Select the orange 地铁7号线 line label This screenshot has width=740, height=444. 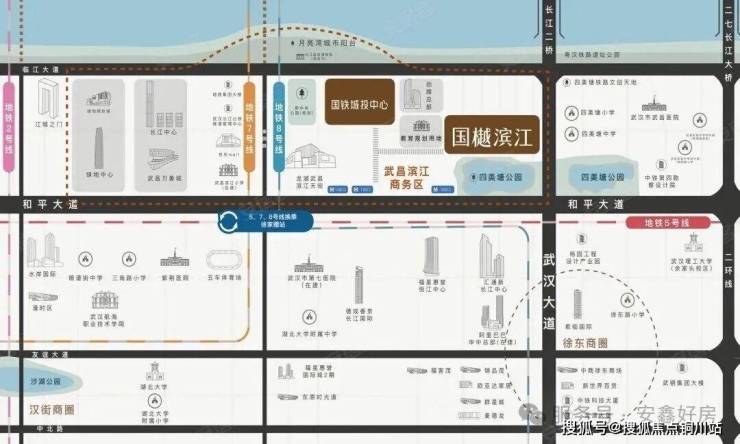click(249, 127)
